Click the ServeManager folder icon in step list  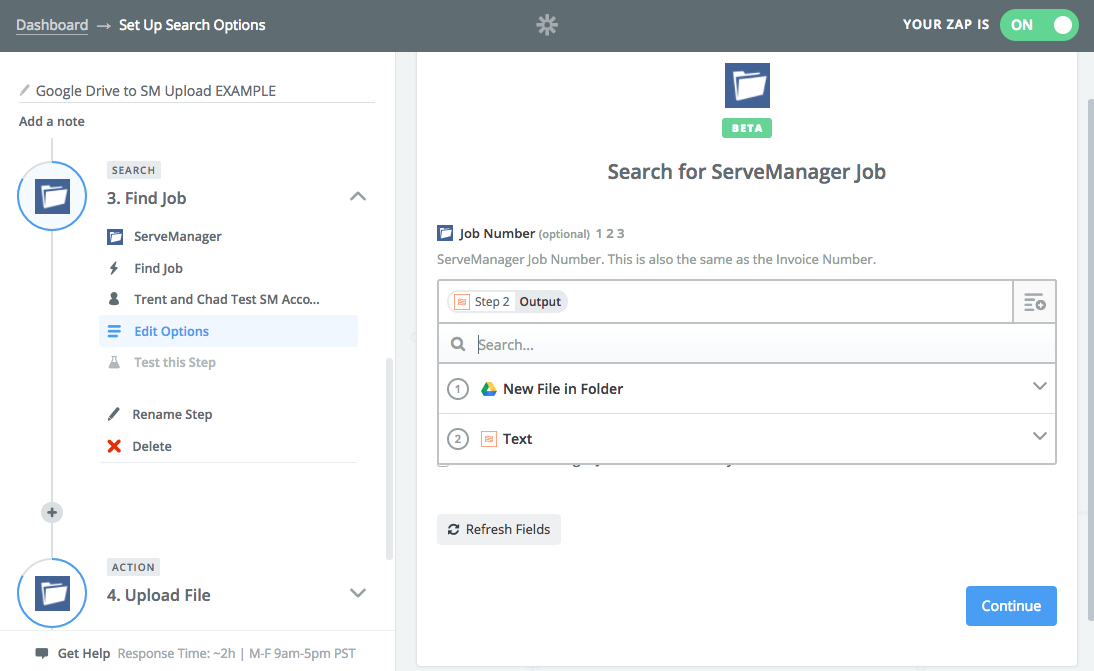click(x=114, y=236)
